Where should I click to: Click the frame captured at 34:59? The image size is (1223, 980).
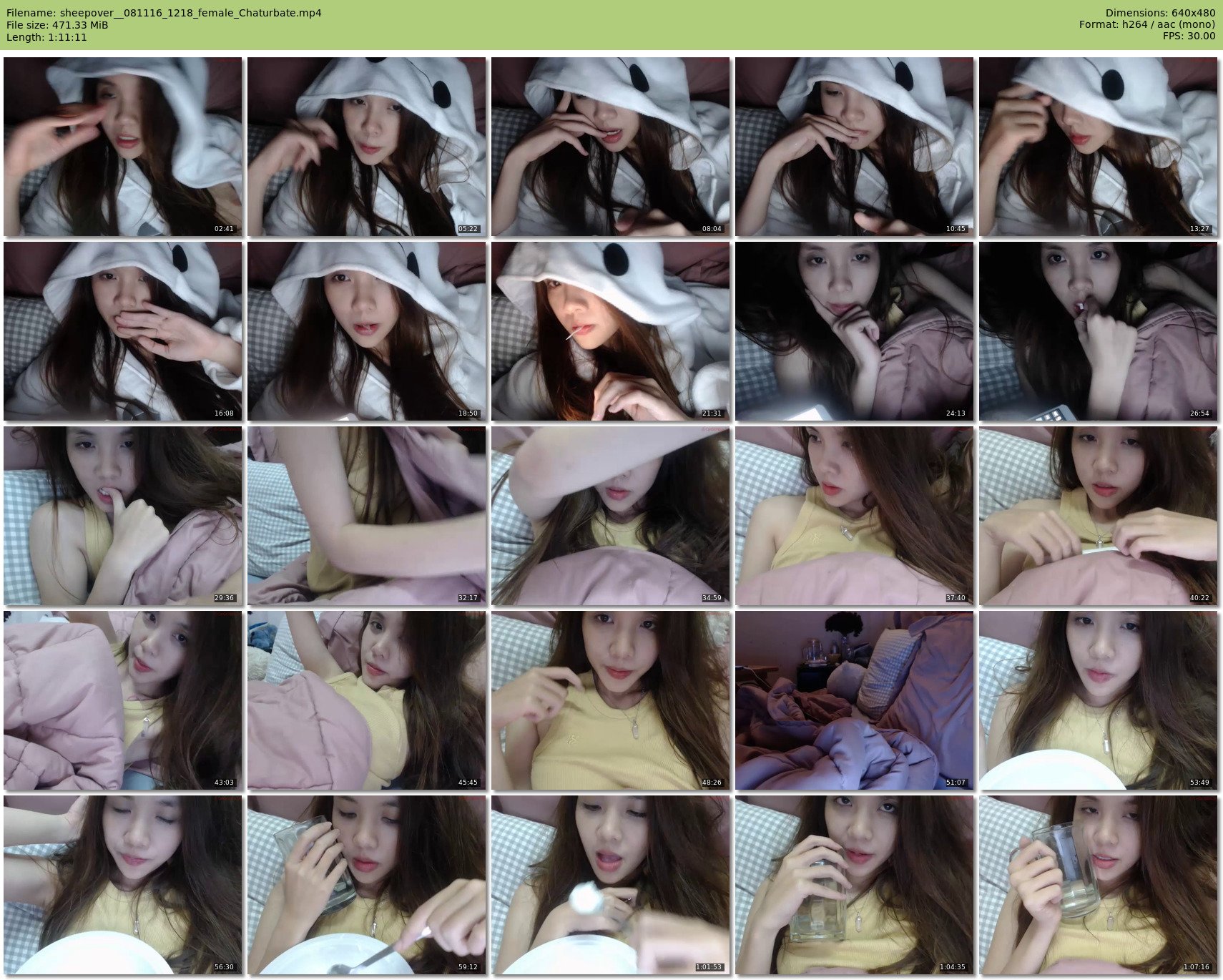coord(610,516)
